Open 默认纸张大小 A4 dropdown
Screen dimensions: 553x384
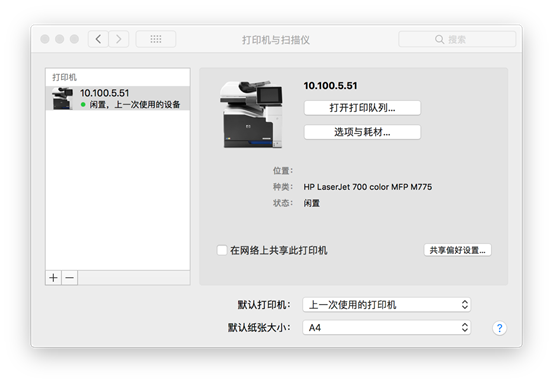tap(387, 328)
